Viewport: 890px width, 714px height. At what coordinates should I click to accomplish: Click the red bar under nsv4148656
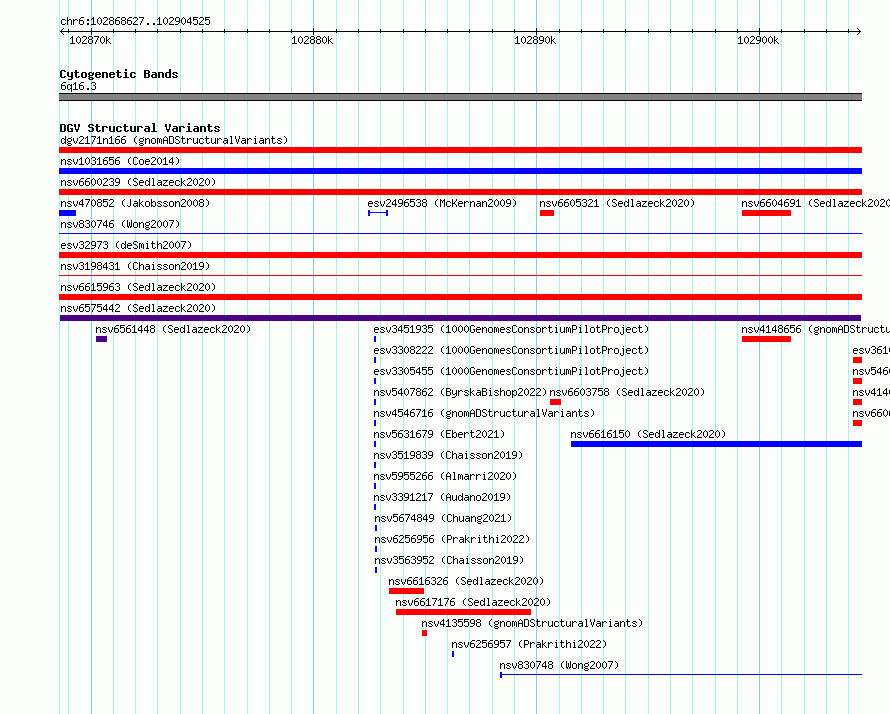pos(766,339)
